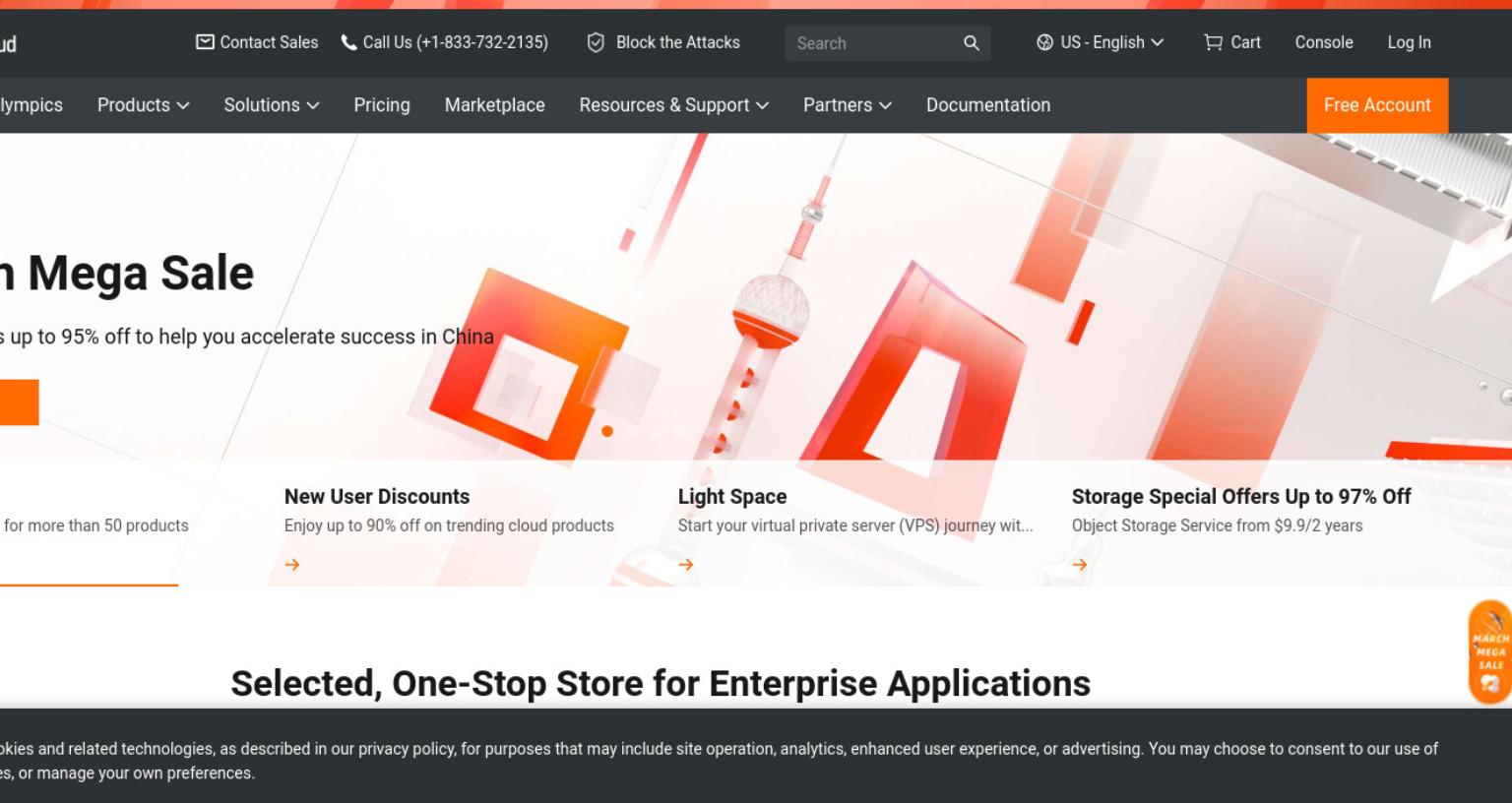This screenshot has height=803, width=1512.
Task: Click 'Object Storage Service from $9.9/2 years' text
Action: pos(1217,525)
